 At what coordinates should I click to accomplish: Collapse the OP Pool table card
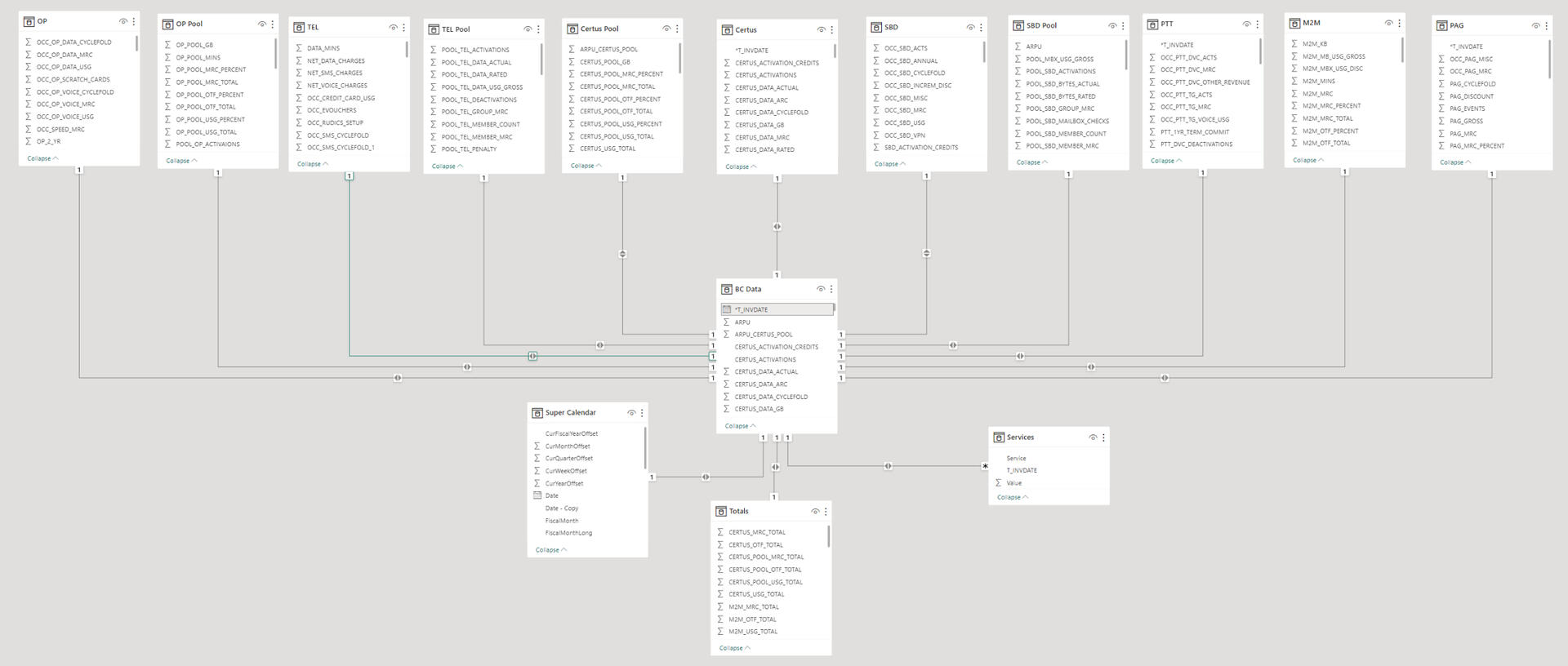click(x=181, y=161)
